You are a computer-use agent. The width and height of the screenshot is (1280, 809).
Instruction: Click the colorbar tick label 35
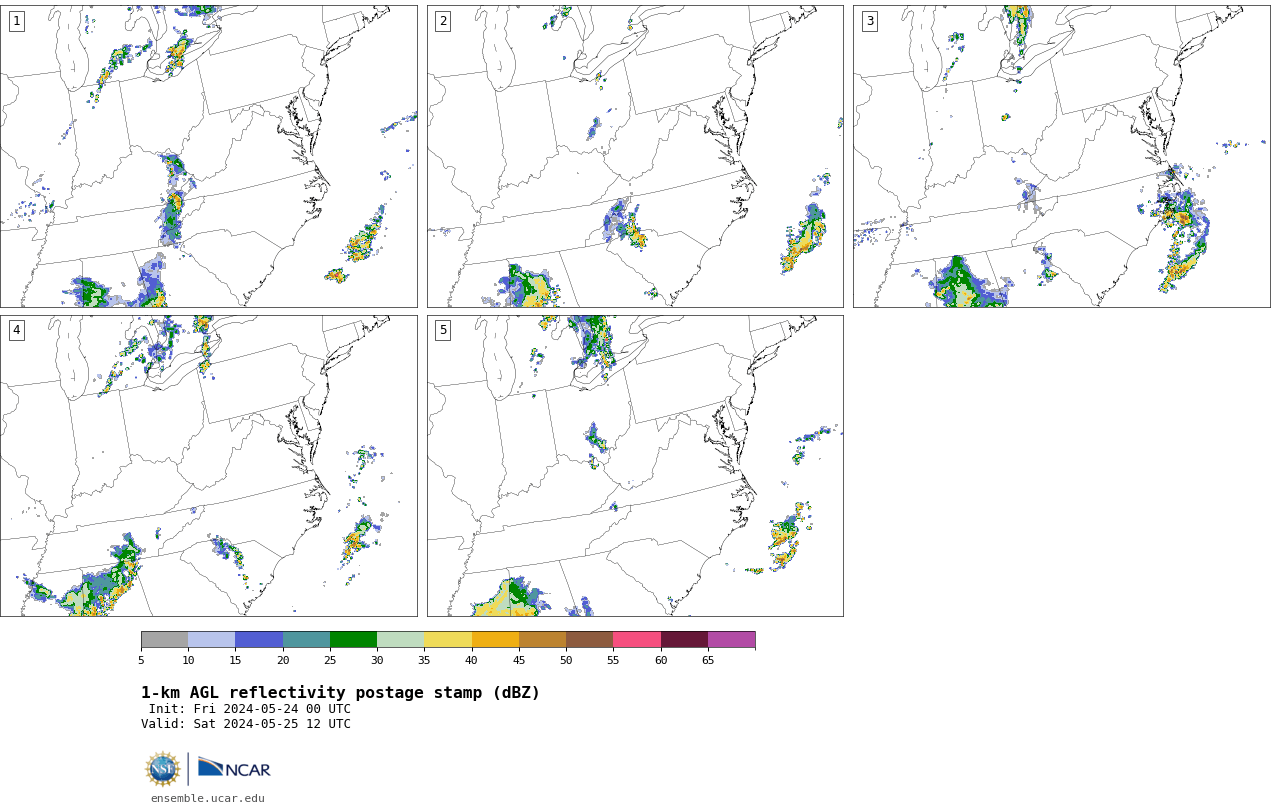click(424, 660)
